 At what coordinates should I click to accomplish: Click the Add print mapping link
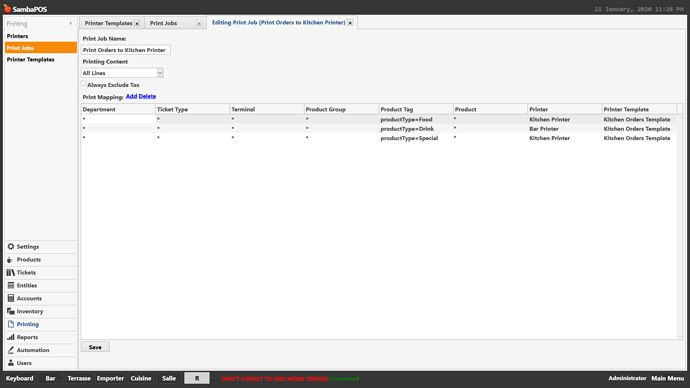[x=131, y=96]
